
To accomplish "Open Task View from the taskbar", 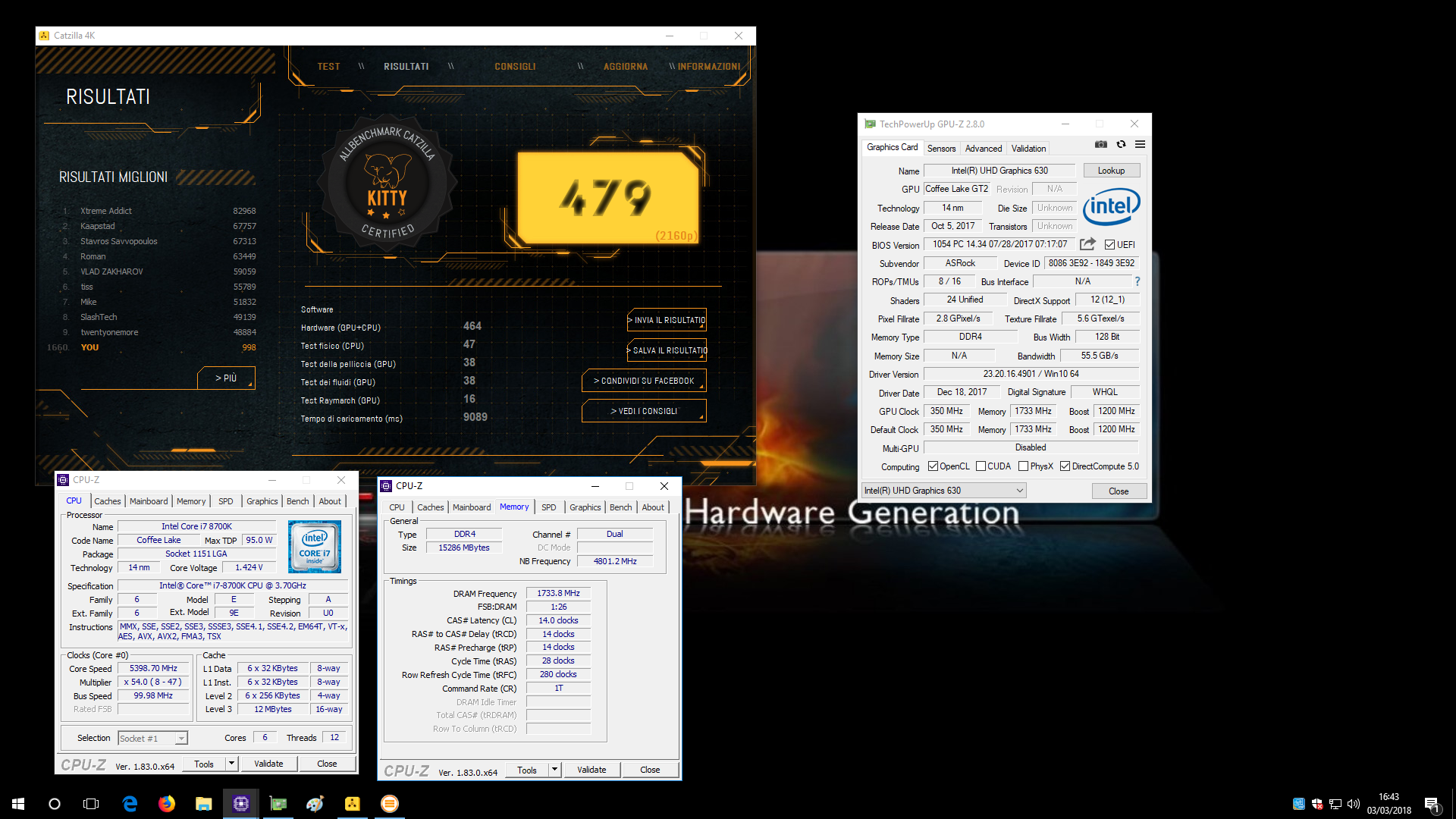I will 91,804.
